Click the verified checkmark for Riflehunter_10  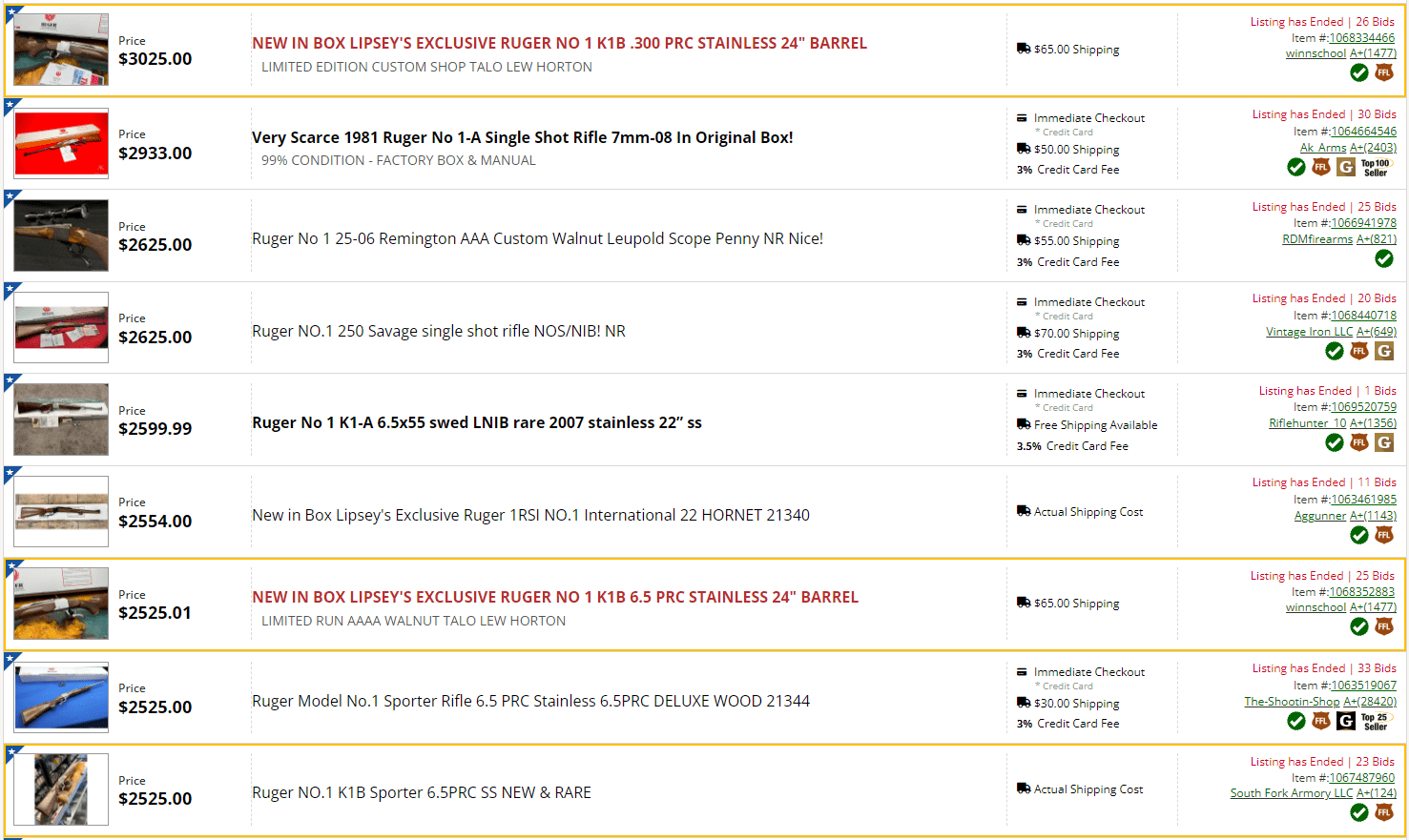(x=1335, y=442)
